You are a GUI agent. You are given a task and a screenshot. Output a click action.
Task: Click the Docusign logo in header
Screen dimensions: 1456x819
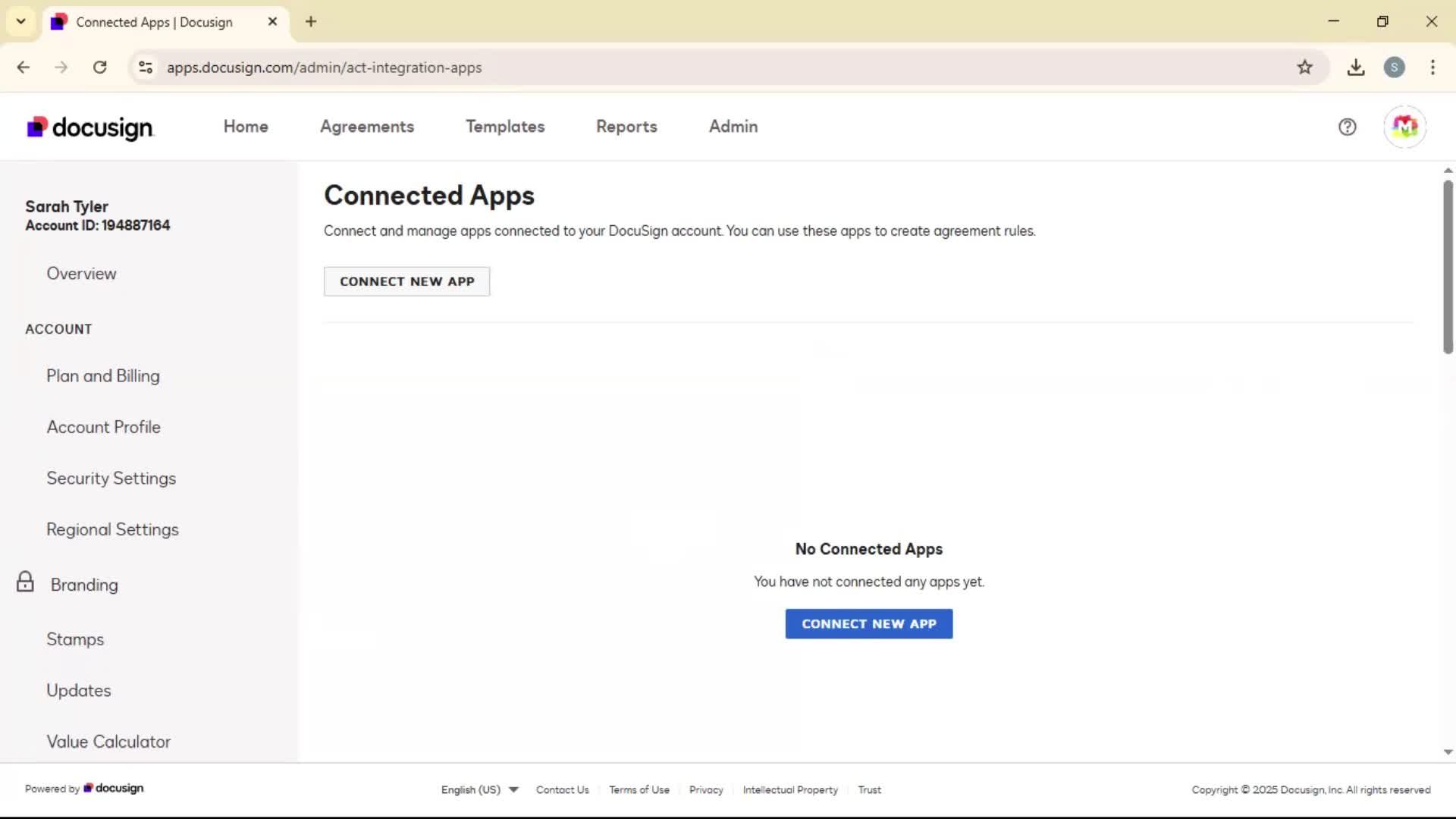(90, 127)
